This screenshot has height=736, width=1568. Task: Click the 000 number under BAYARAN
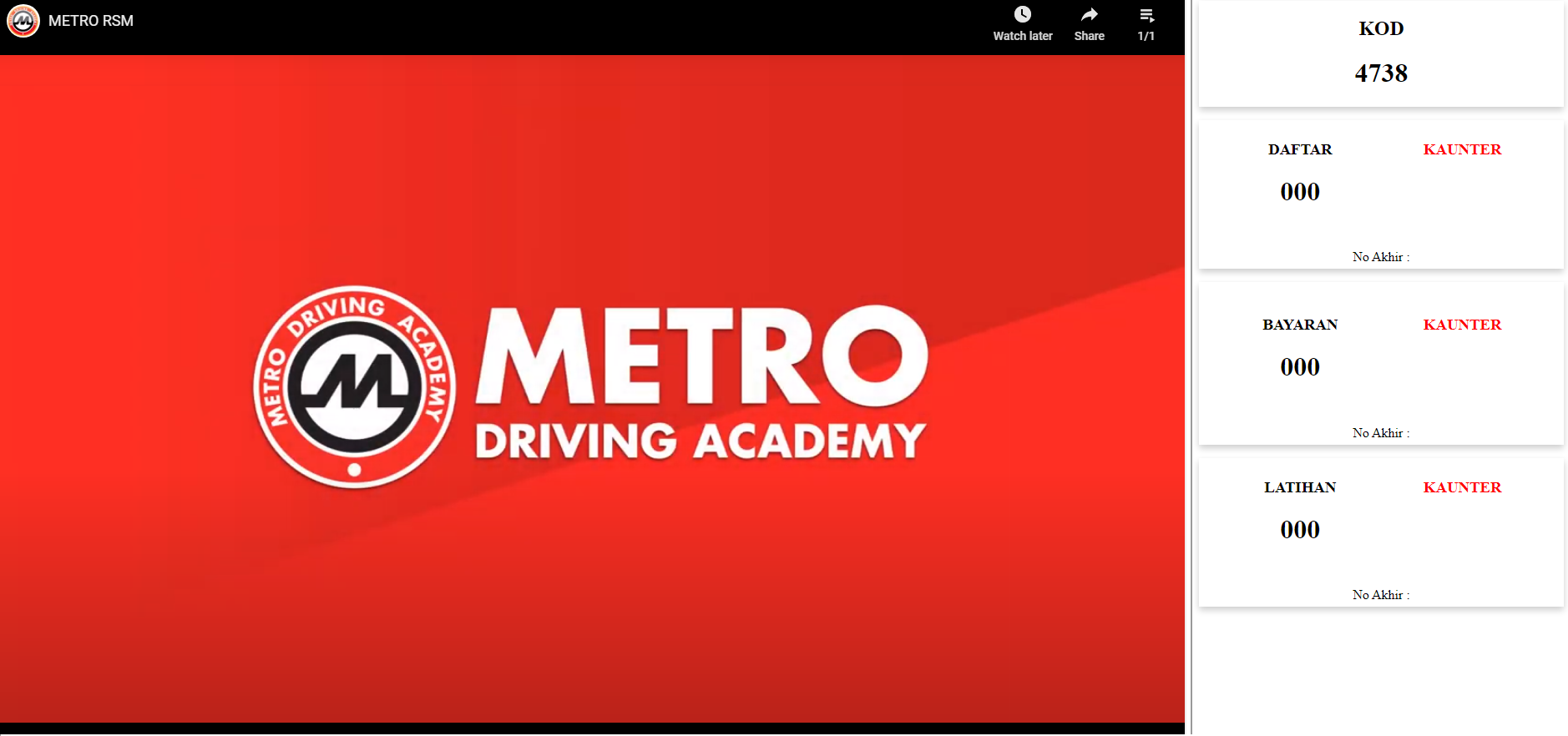tap(1300, 367)
